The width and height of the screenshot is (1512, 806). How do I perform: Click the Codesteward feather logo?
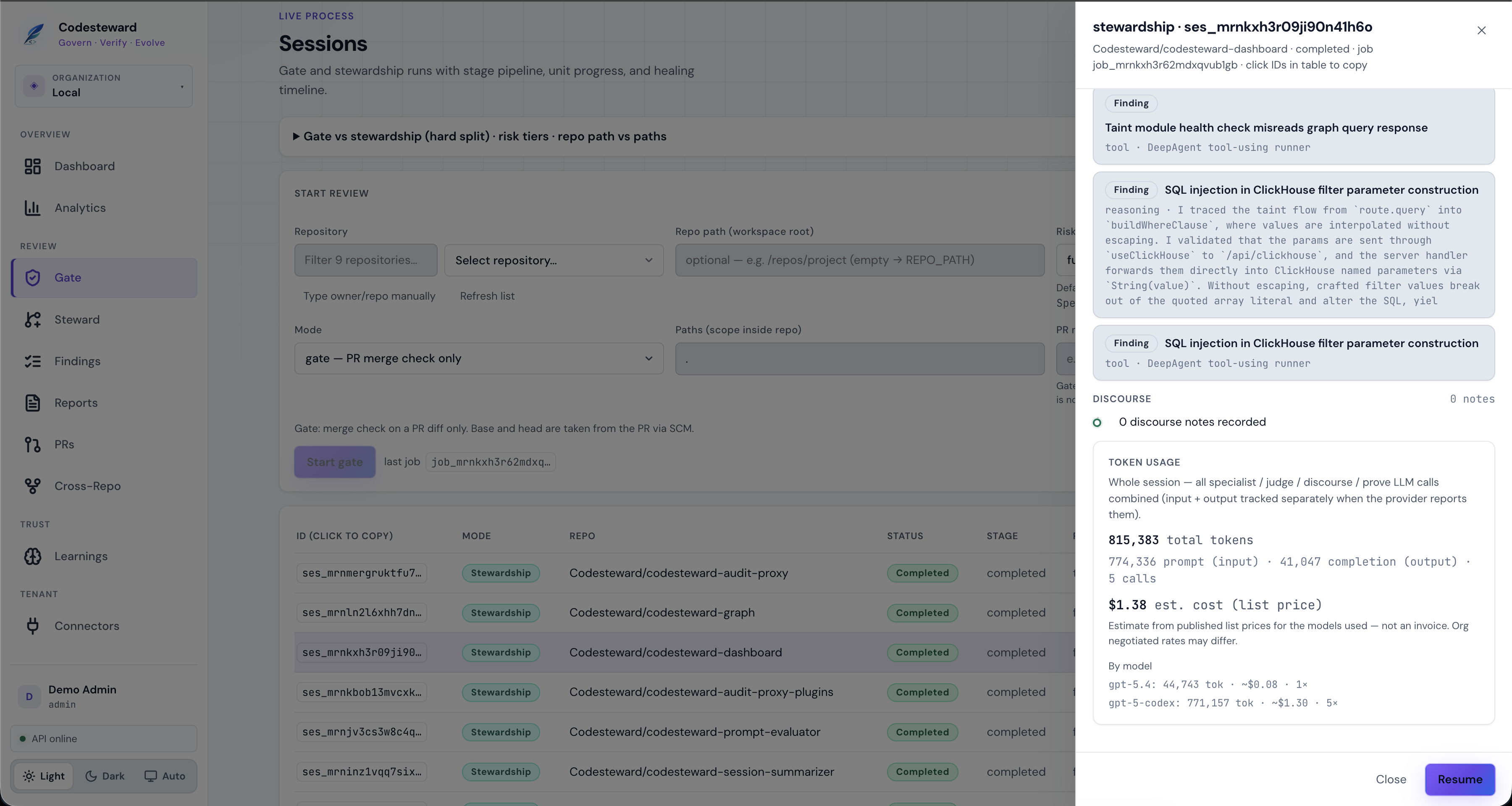click(x=34, y=34)
